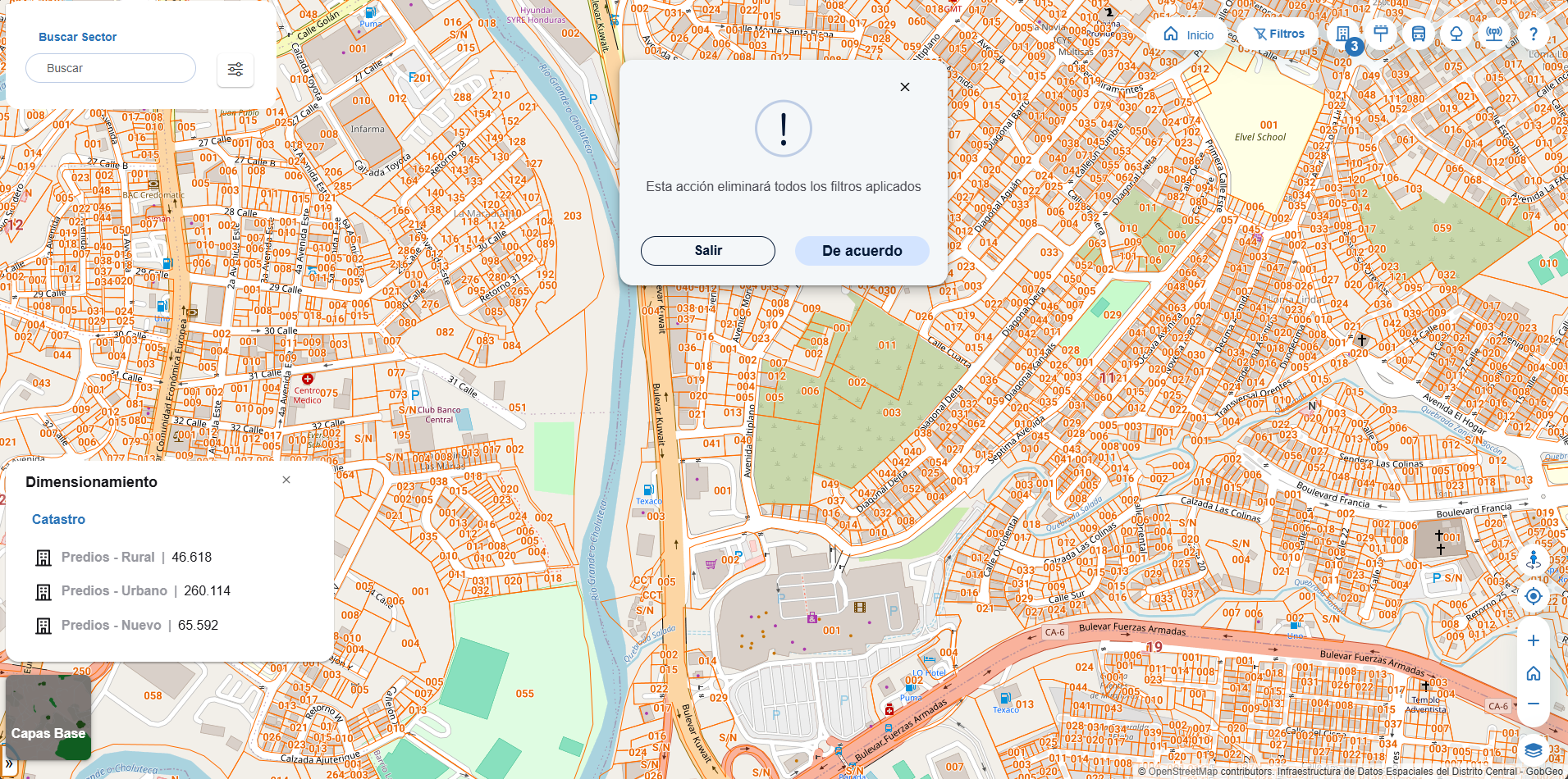Open the help question mark icon
The width and height of the screenshot is (1568, 779).
pyautogui.click(x=1533, y=34)
